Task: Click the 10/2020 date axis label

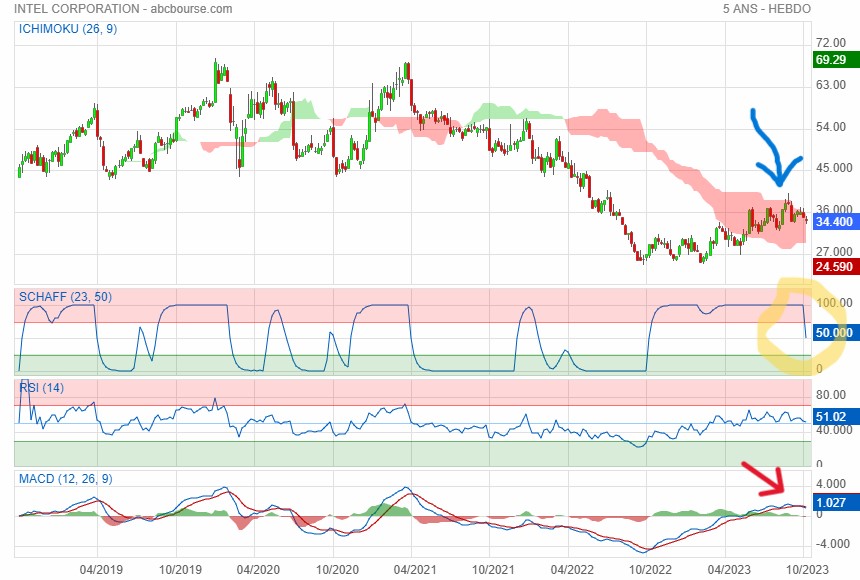Action: pyautogui.click(x=337, y=569)
